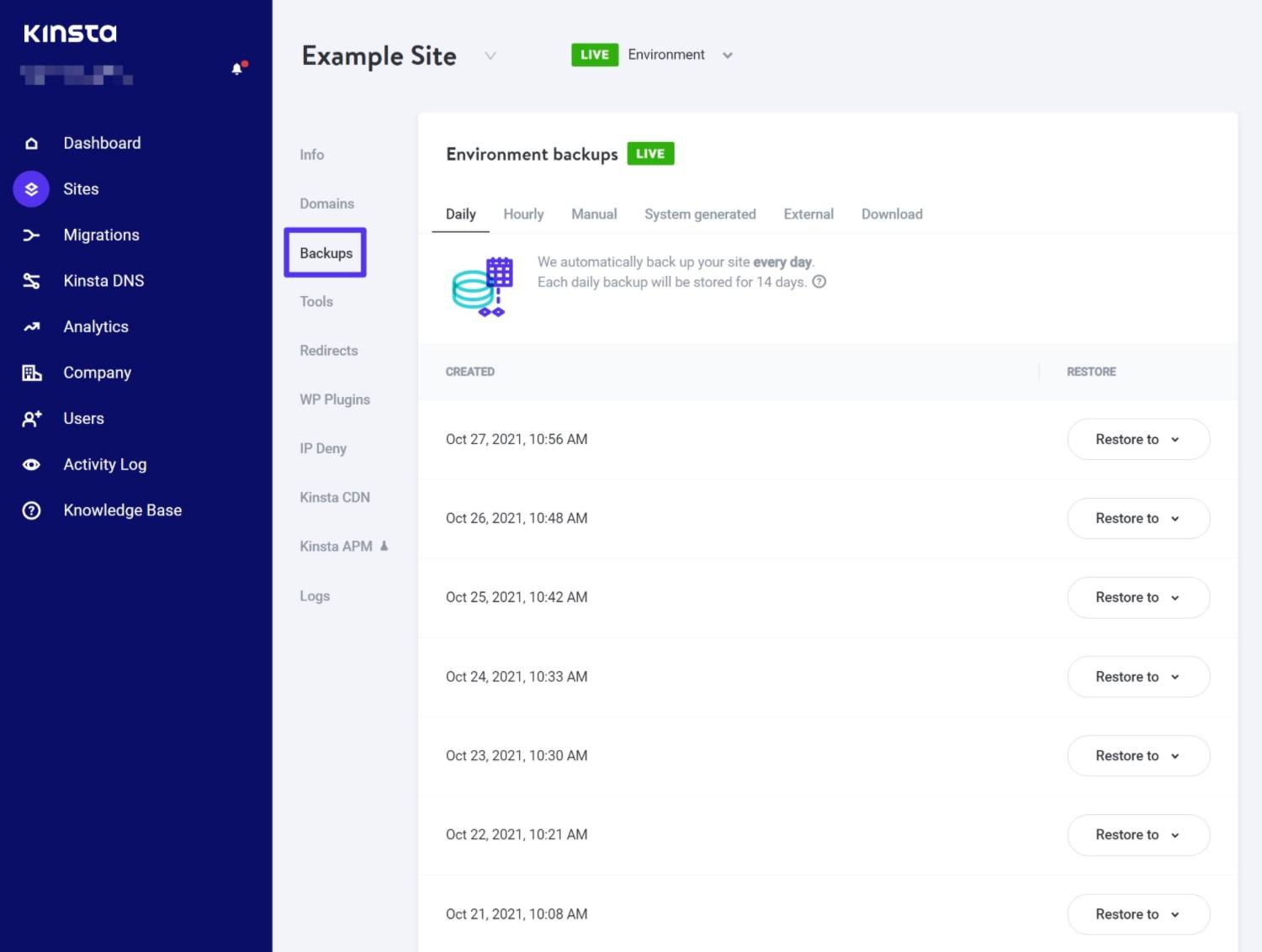Click the Activity Log eye icon
The height and width of the screenshot is (952, 1262).
(31, 464)
